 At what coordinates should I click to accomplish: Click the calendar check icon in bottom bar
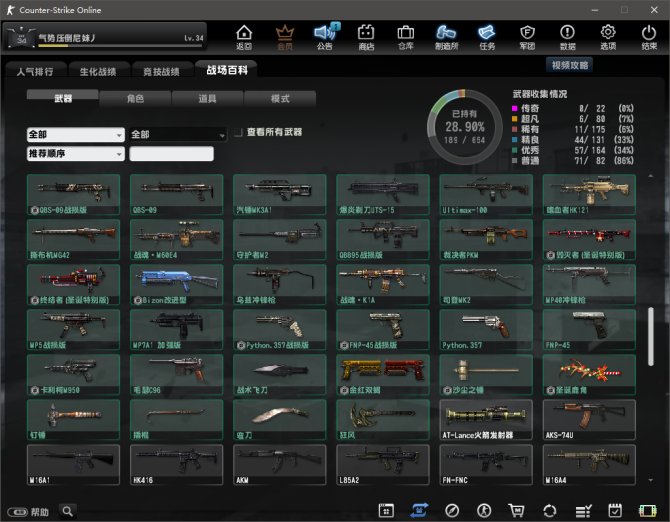(615, 510)
